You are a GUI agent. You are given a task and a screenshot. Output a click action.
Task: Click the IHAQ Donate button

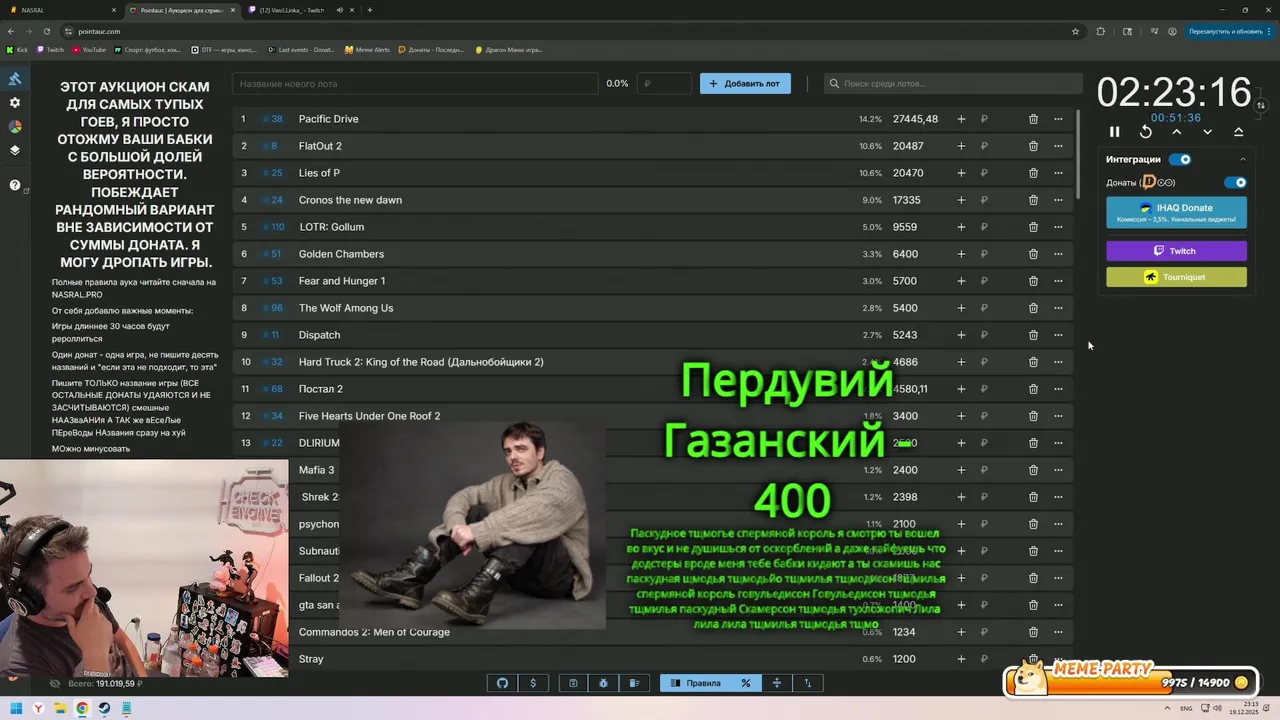click(1176, 212)
